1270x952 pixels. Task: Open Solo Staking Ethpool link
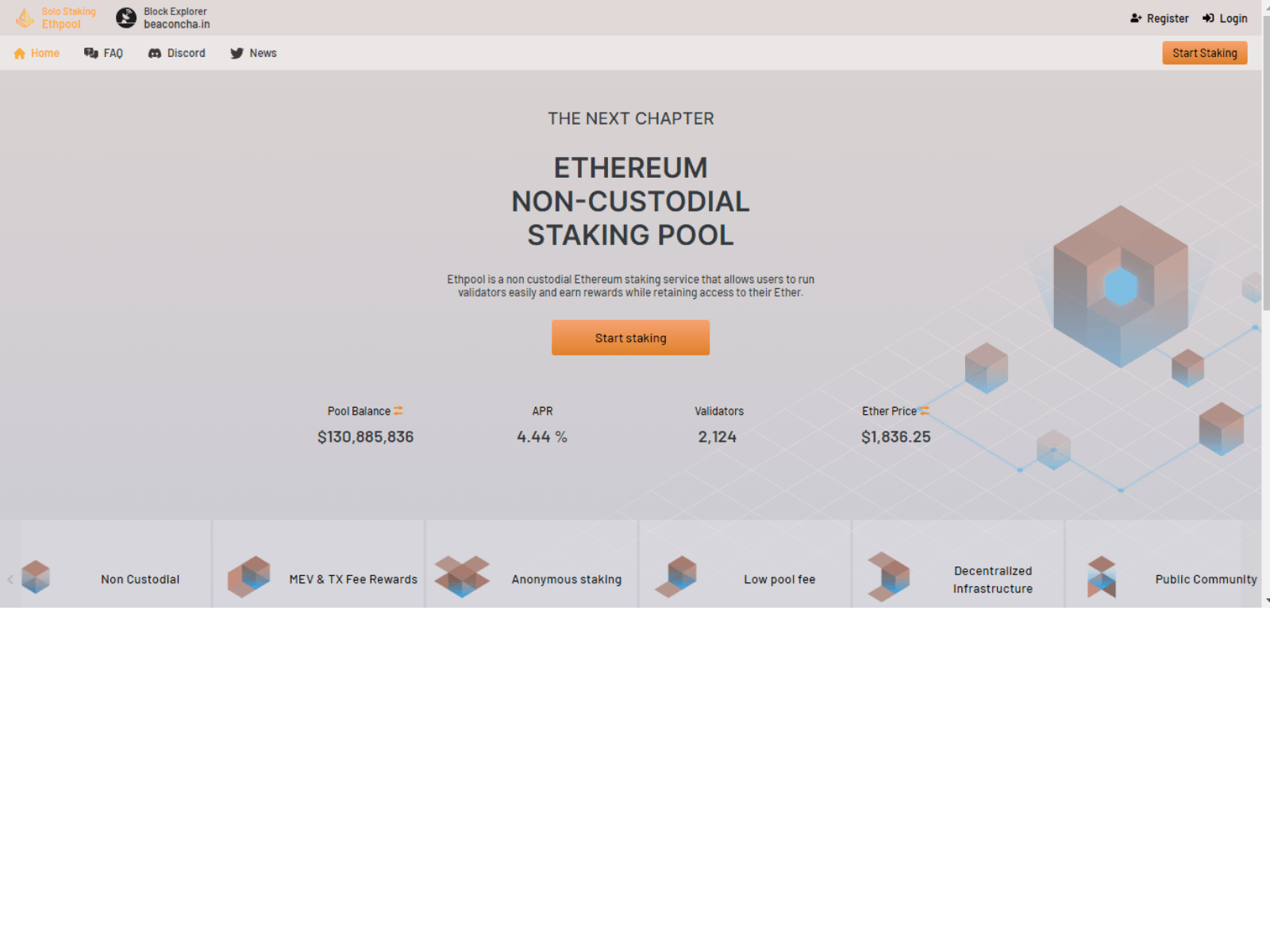tap(56, 17)
